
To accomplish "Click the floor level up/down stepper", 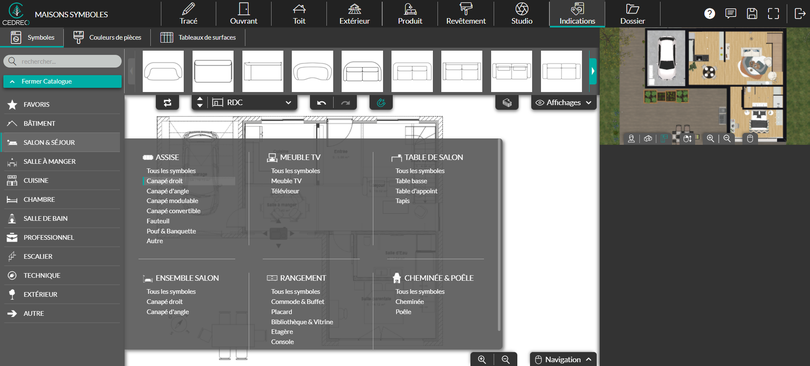I will click(199, 103).
